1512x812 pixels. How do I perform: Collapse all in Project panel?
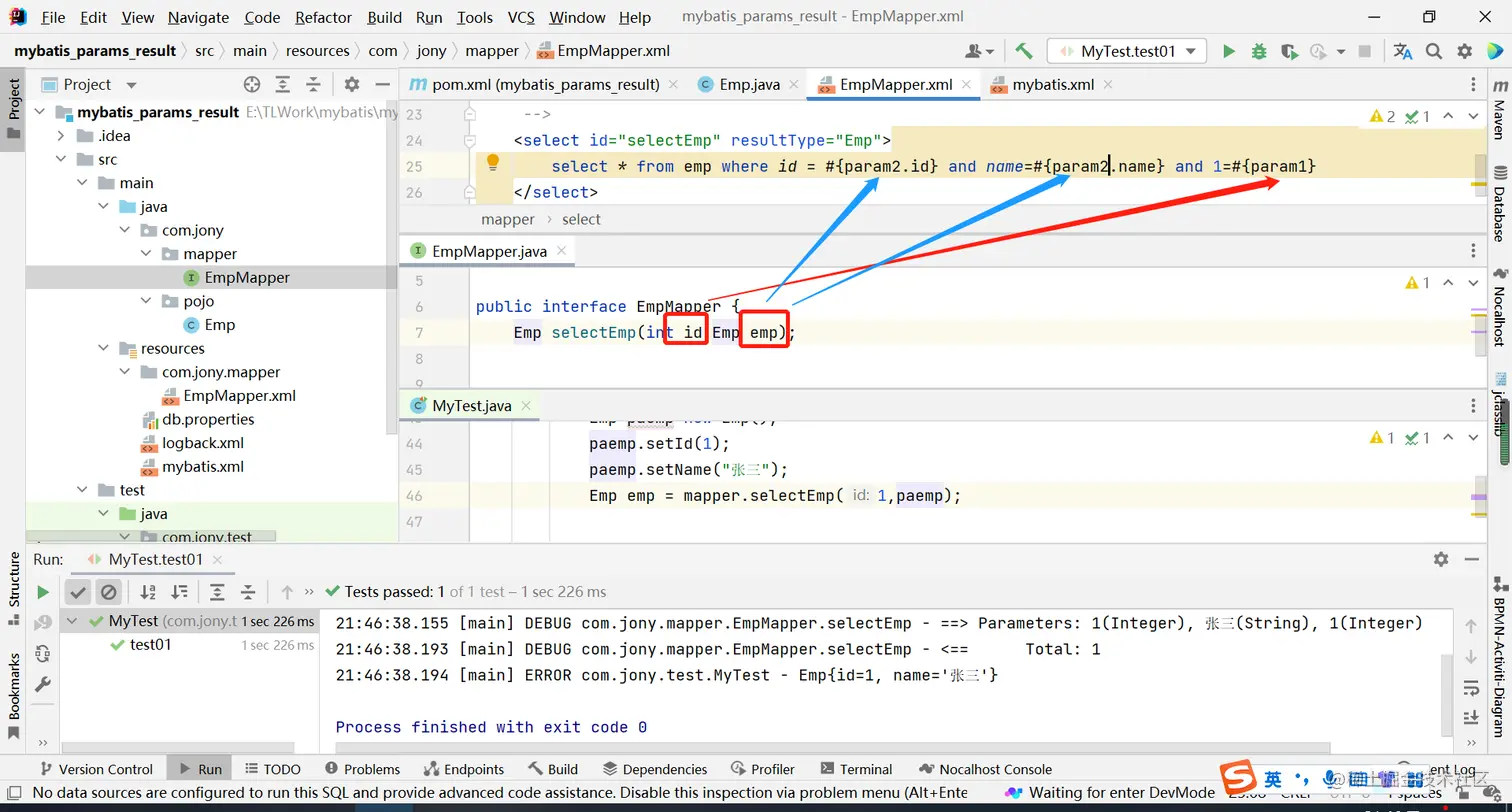[x=314, y=85]
